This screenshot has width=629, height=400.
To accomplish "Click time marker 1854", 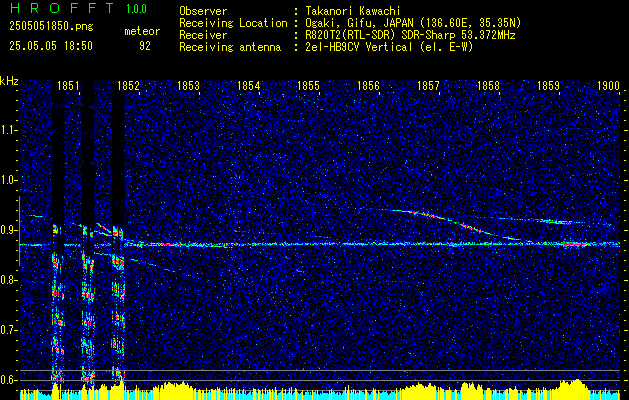I will pyautogui.click(x=249, y=86).
